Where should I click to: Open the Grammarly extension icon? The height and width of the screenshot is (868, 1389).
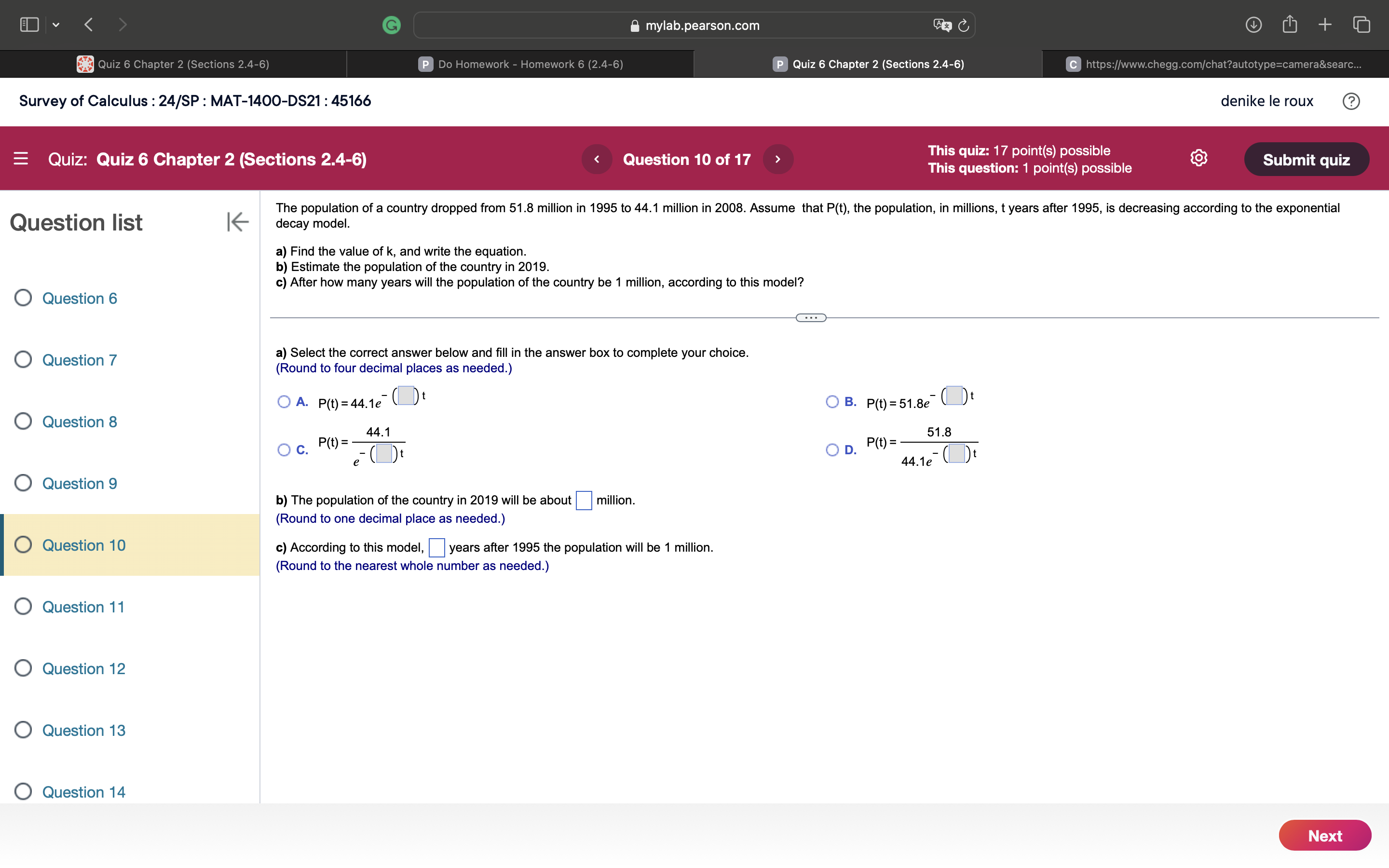pyautogui.click(x=392, y=25)
